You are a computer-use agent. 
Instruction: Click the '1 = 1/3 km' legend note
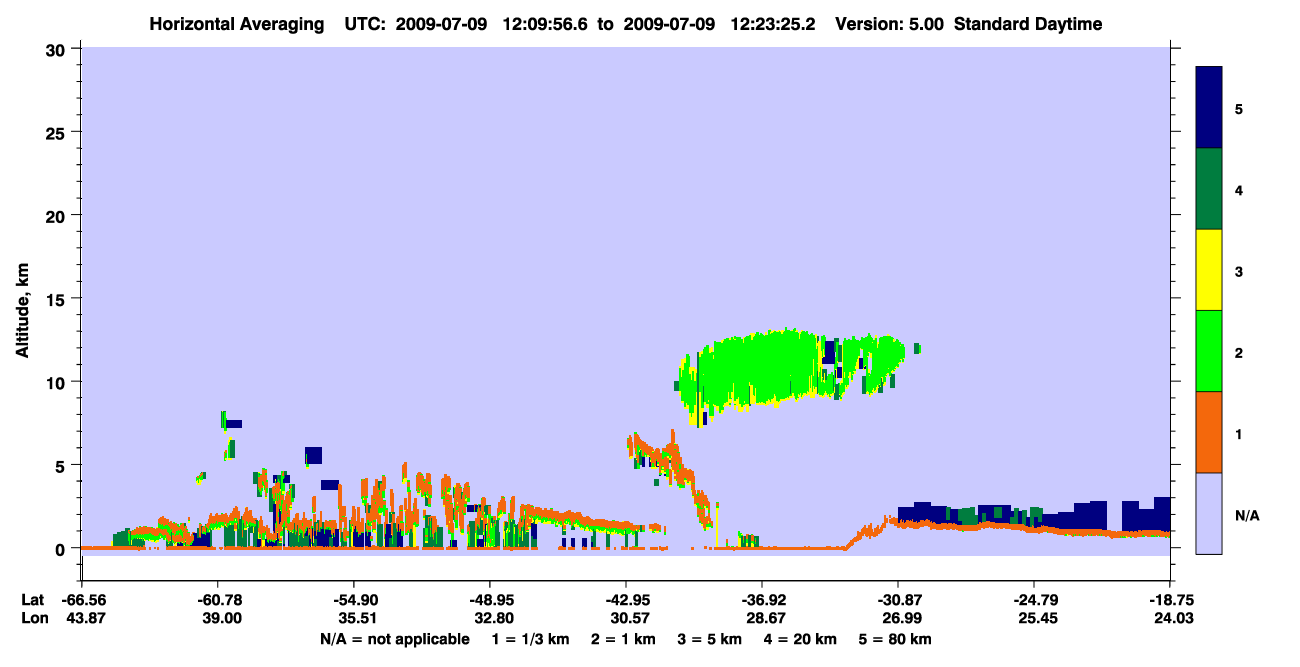(x=532, y=639)
